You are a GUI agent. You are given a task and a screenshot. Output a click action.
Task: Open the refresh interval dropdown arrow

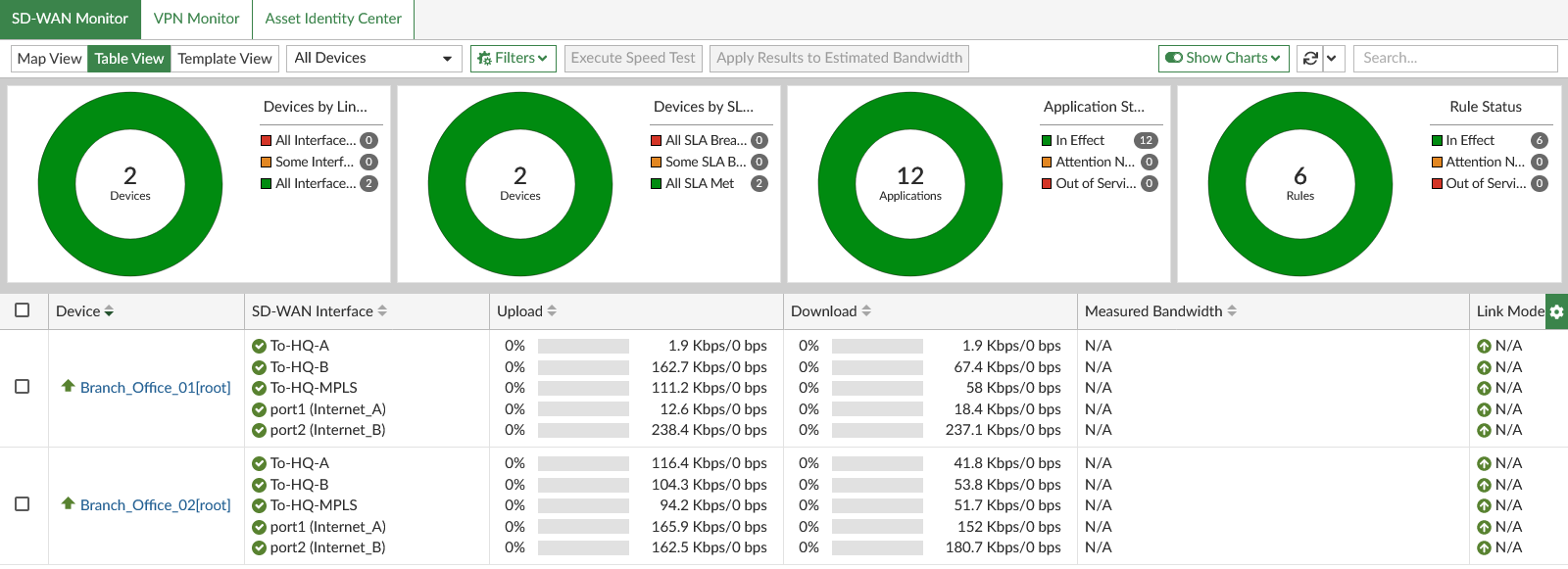pos(1332,59)
